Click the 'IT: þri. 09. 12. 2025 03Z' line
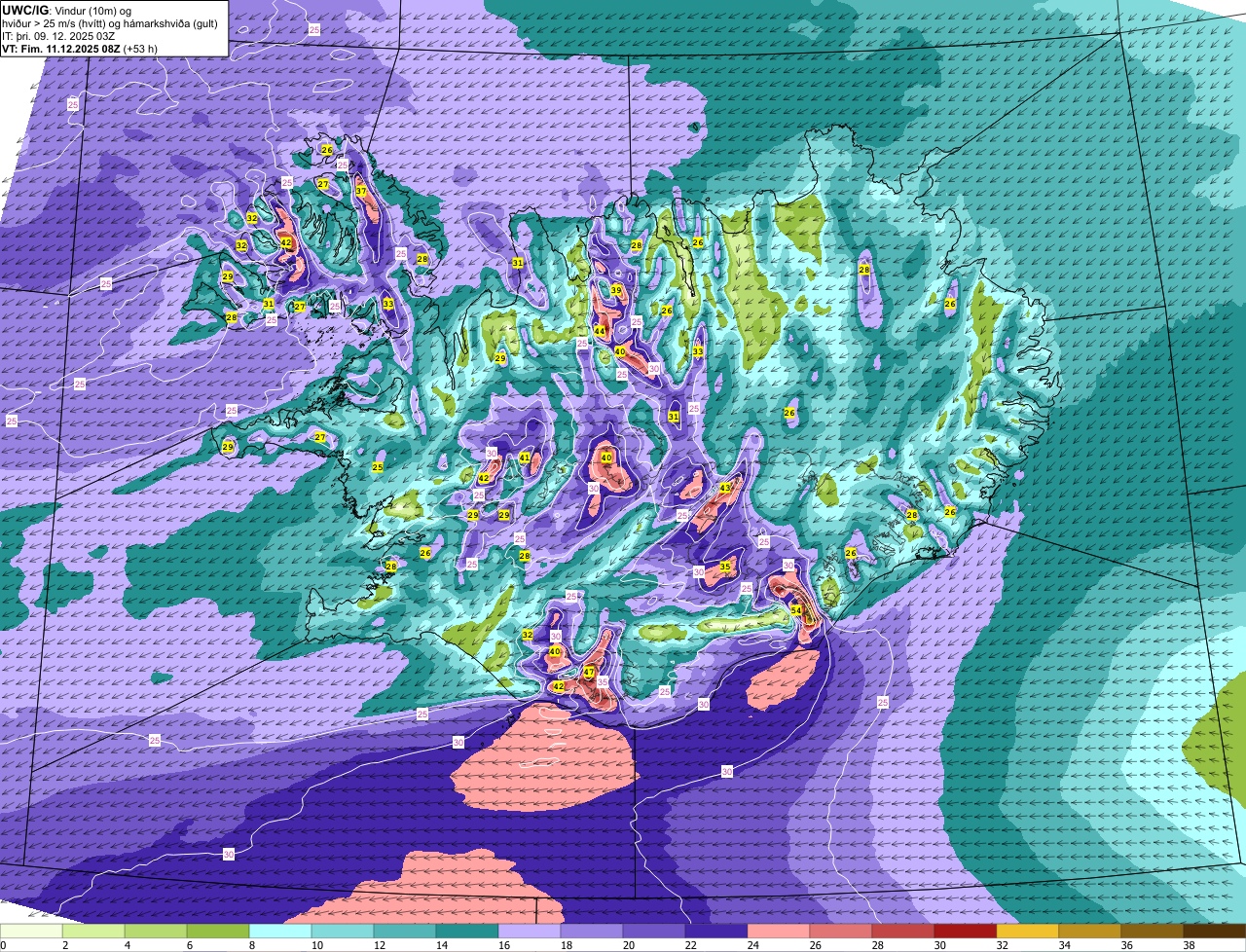Viewport: 1246px width, 952px height. click(59, 36)
